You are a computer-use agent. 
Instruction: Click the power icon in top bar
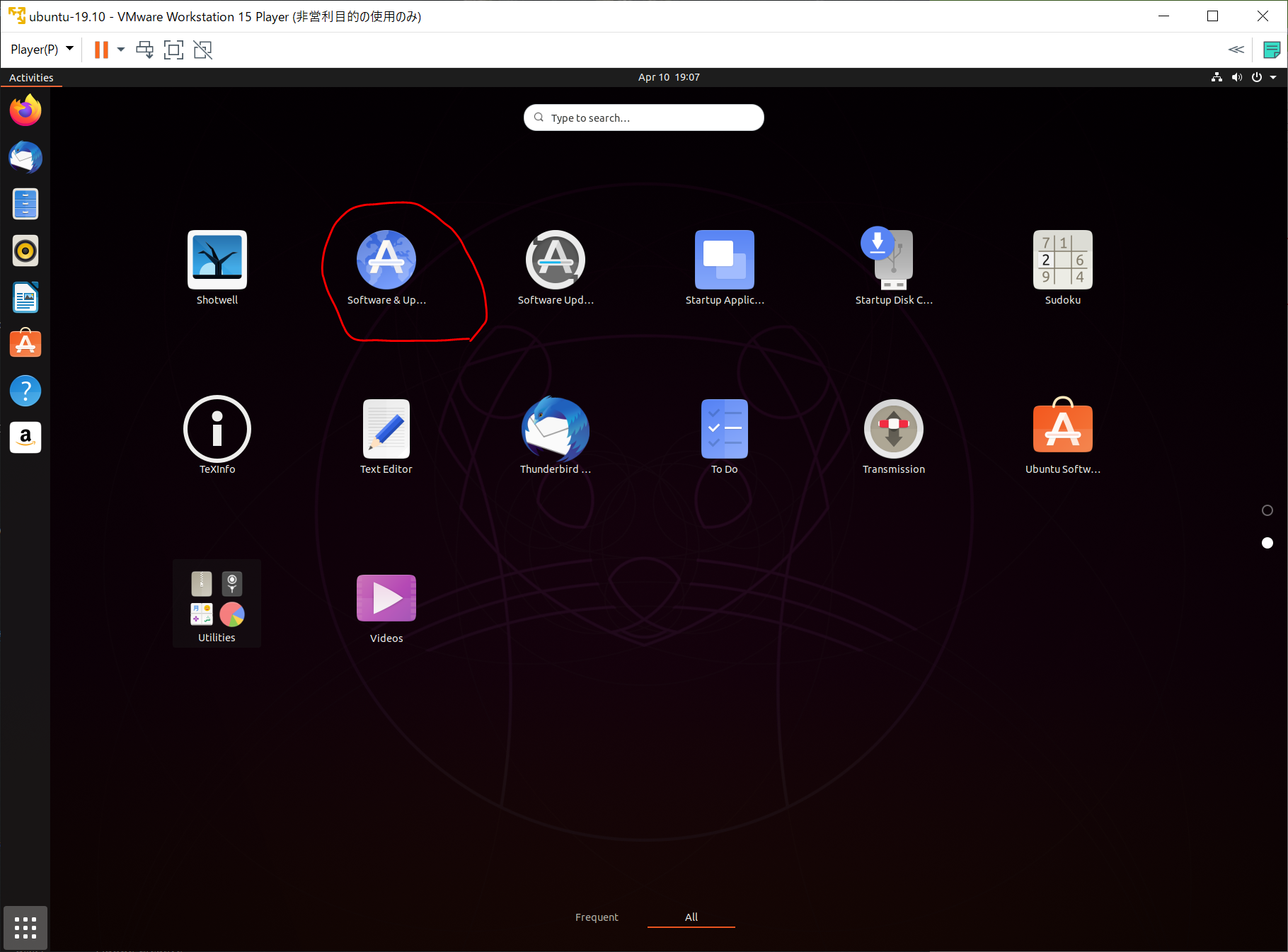[x=1257, y=77]
